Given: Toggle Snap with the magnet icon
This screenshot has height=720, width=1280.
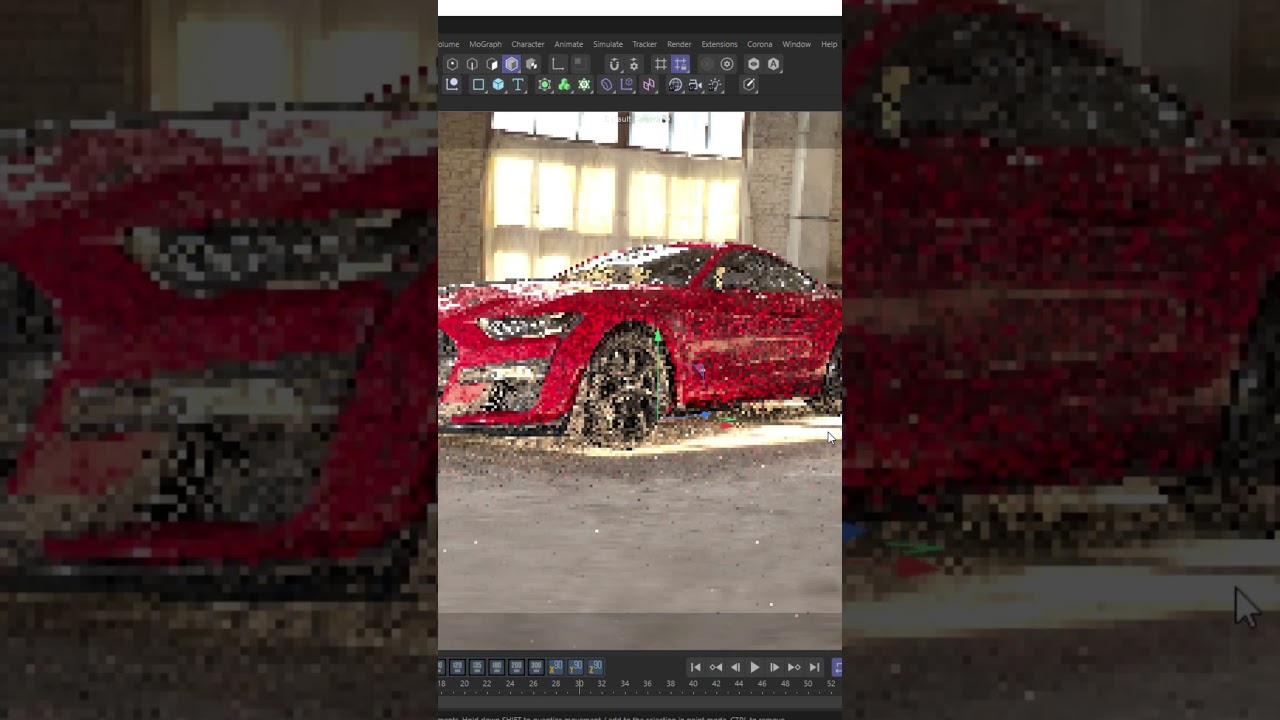Looking at the screenshot, I should pos(614,64).
